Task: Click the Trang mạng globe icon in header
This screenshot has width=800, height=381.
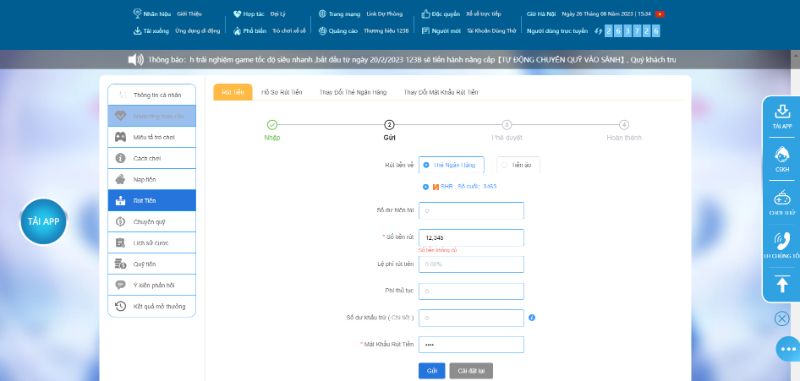Action: click(x=322, y=14)
